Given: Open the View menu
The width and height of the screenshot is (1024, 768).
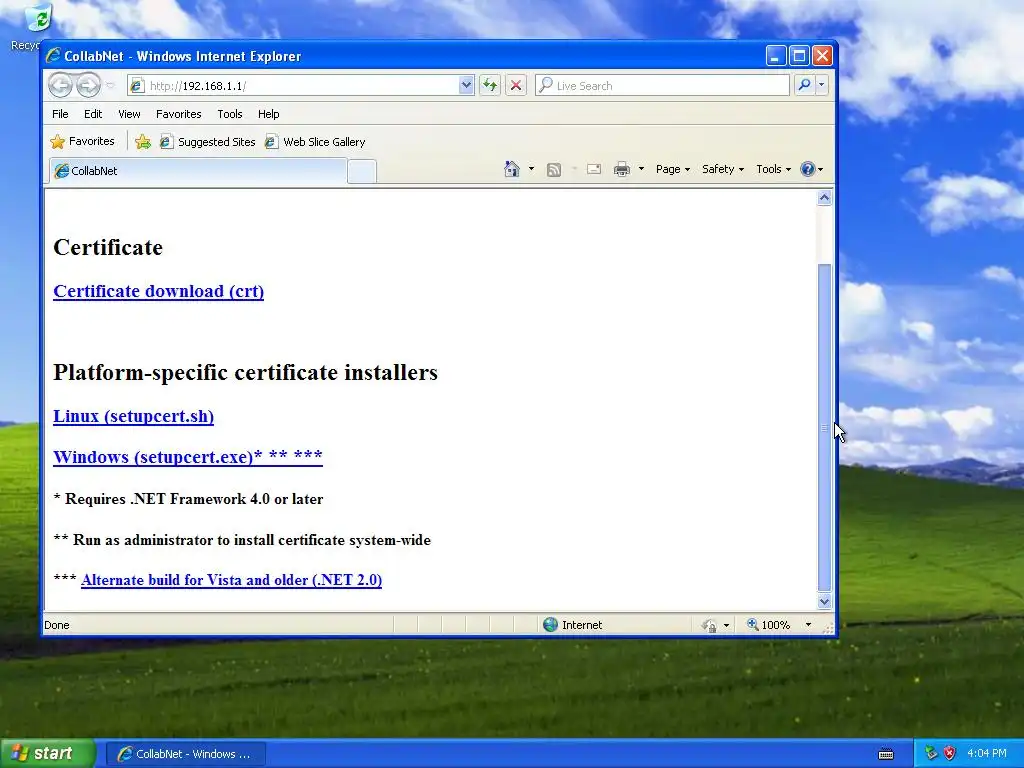Looking at the screenshot, I should [x=129, y=114].
